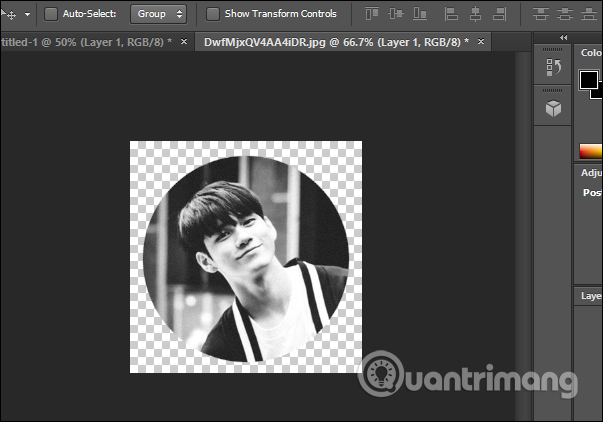The height and width of the screenshot is (422, 603).
Task: Select the Move tool icon in options bar
Action: (8, 15)
